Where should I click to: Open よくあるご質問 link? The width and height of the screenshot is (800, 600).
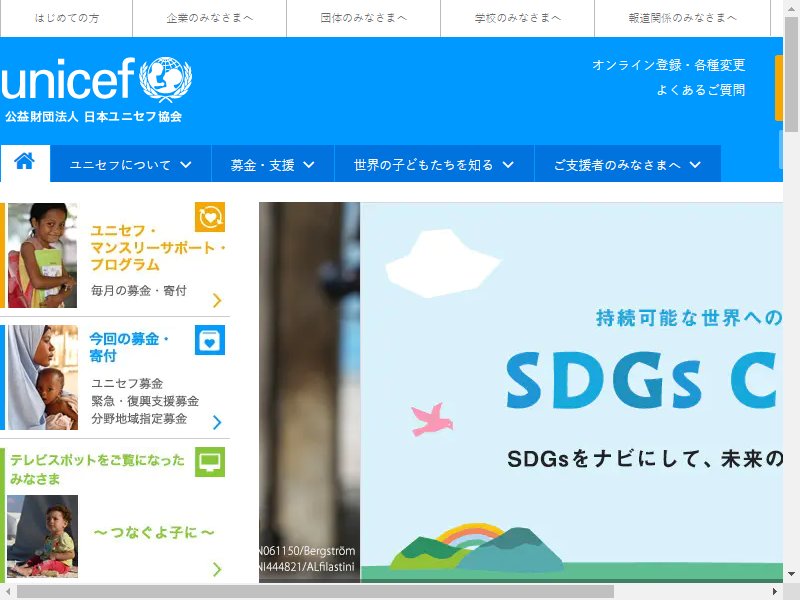point(701,90)
